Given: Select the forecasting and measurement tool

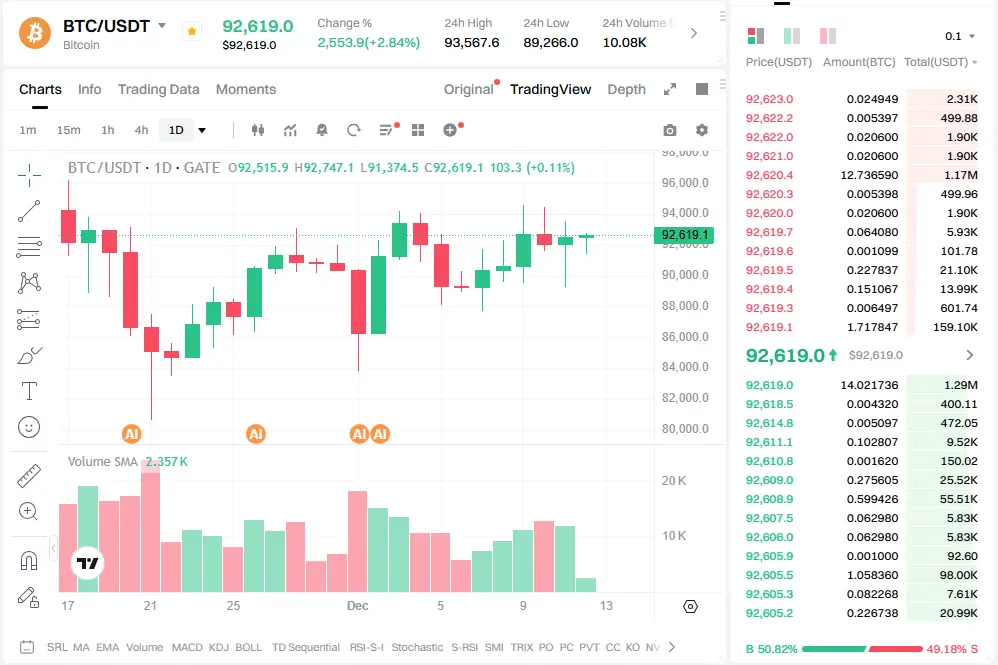Looking at the screenshot, I should pos(29,319).
